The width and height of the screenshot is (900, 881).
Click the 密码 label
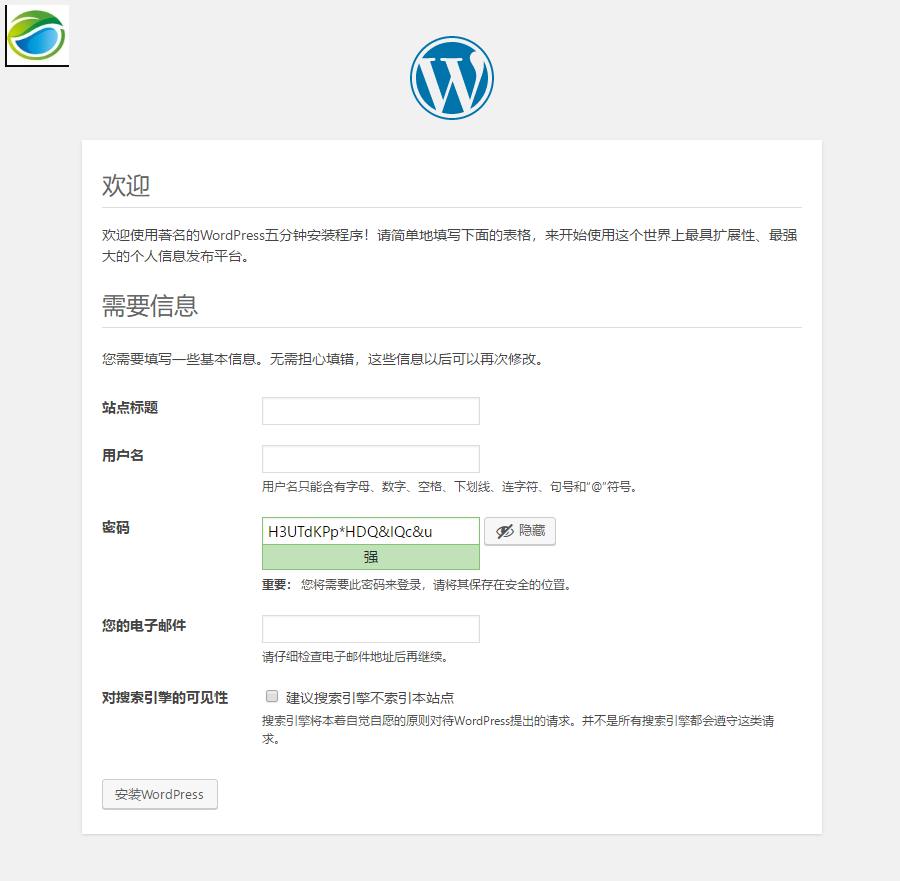(116, 527)
